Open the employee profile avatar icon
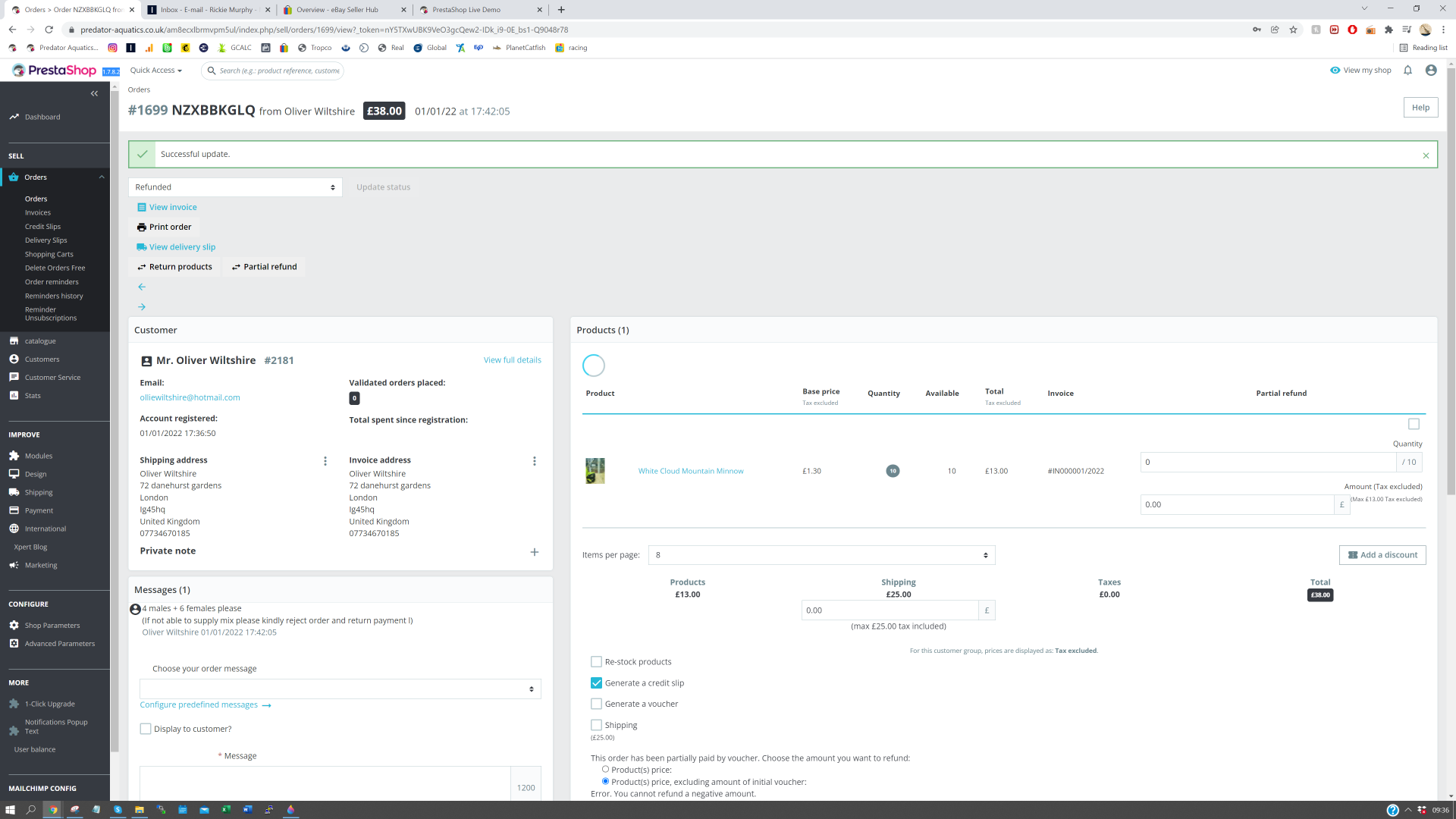The height and width of the screenshot is (819, 1456). pyautogui.click(x=1431, y=71)
